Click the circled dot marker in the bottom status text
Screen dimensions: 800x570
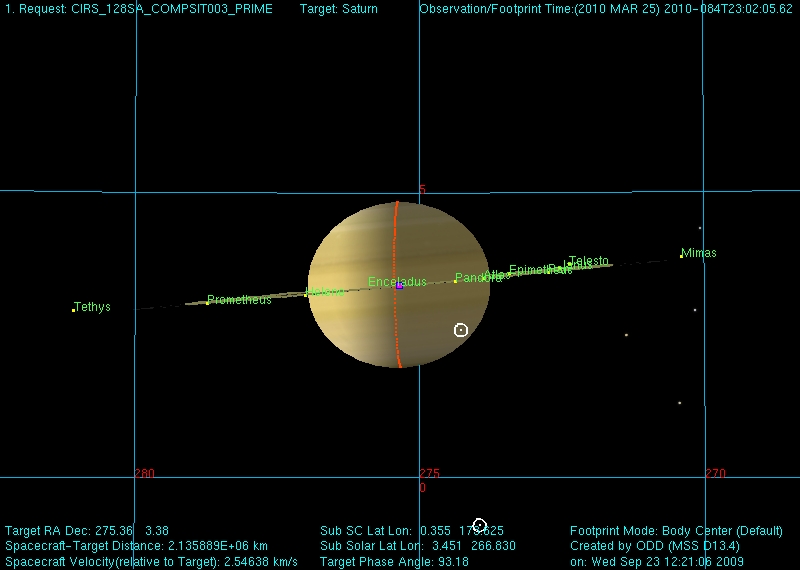pyautogui.click(x=479, y=526)
